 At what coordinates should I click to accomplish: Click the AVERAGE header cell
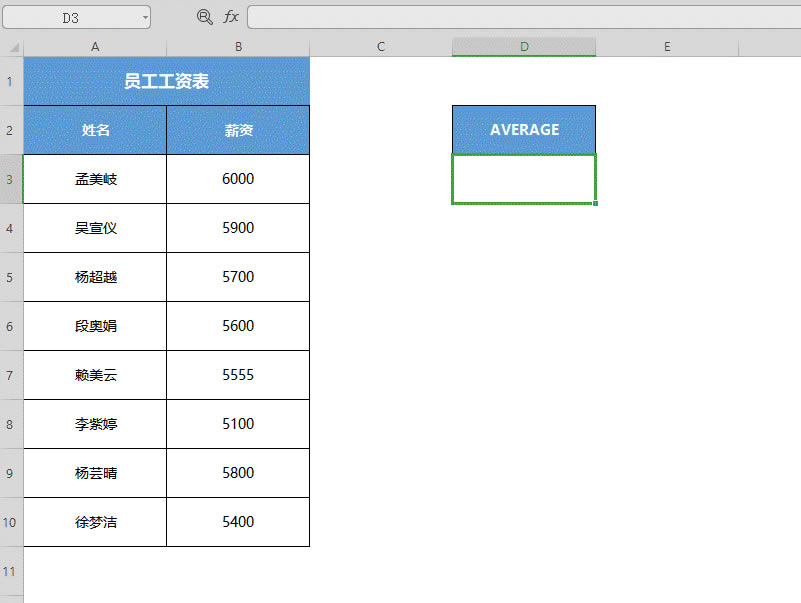tap(524, 130)
